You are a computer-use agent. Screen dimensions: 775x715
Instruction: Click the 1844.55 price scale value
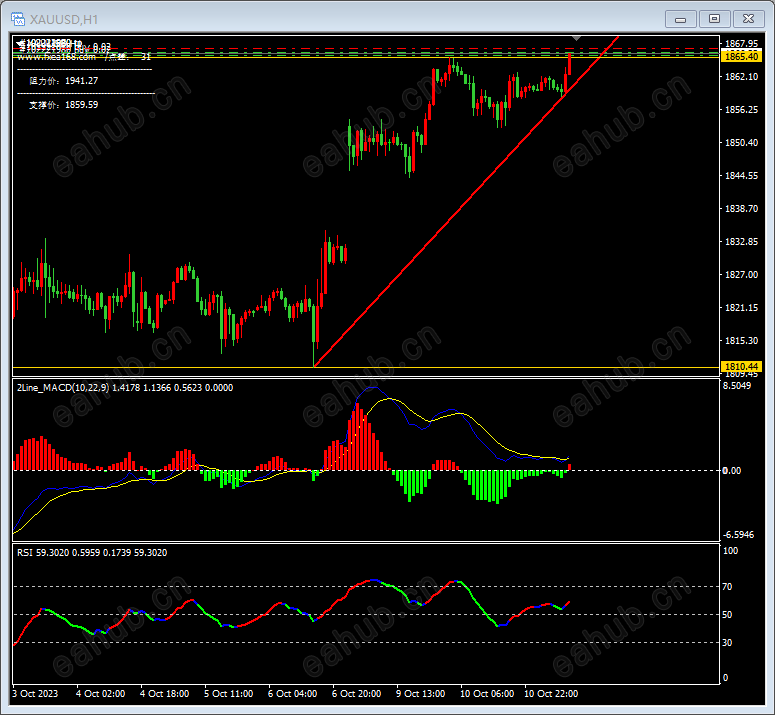pyautogui.click(x=741, y=176)
